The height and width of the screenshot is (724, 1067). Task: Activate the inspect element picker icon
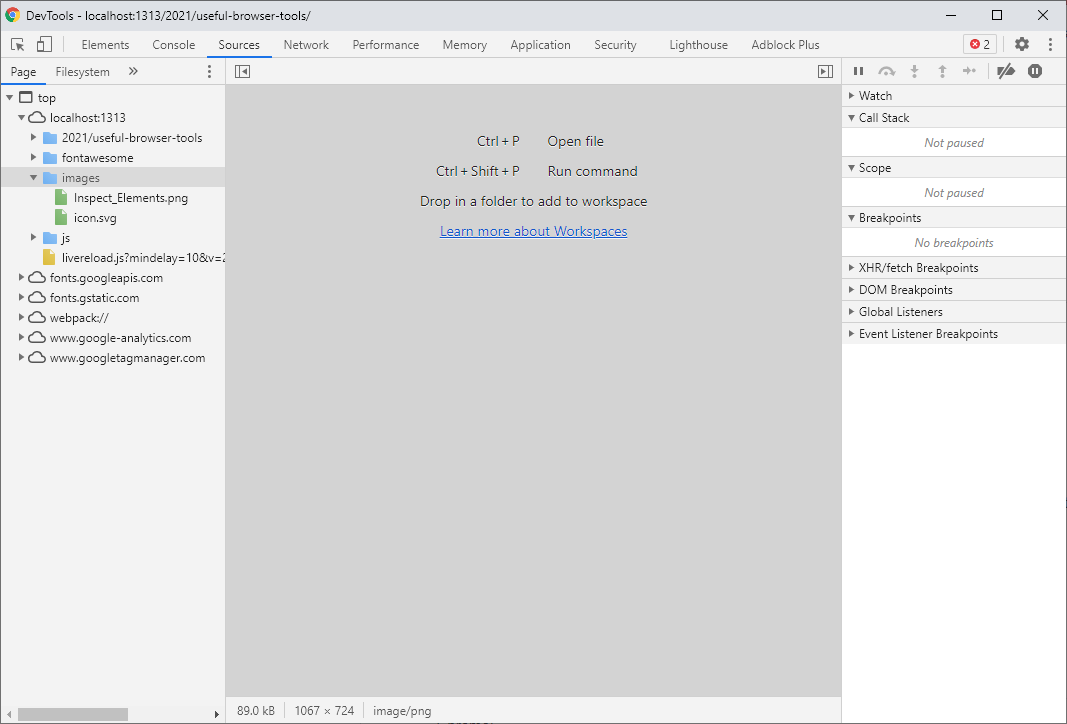tap(18, 45)
